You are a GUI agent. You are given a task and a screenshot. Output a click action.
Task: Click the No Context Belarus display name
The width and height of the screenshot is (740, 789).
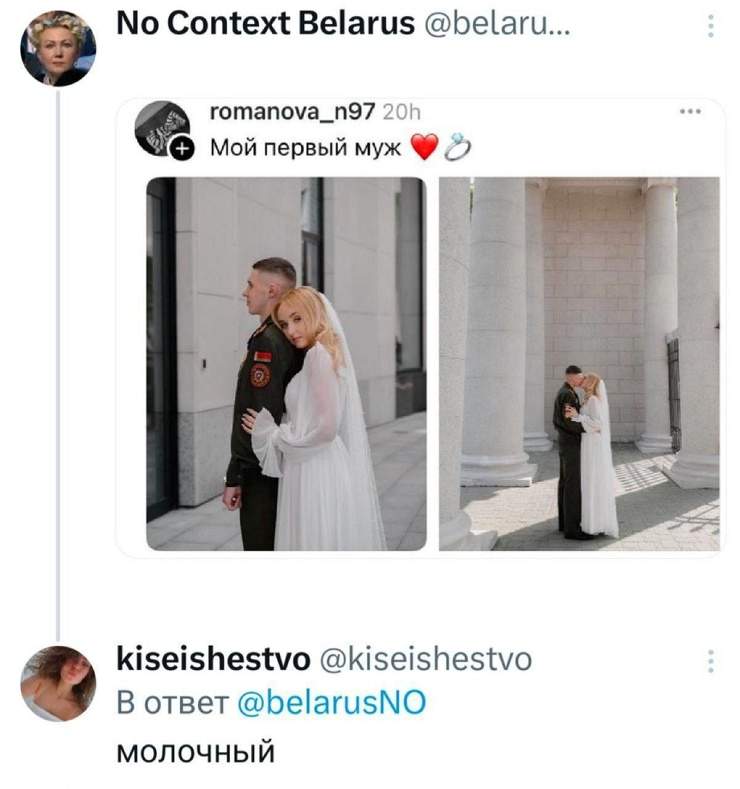pos(265,23)
